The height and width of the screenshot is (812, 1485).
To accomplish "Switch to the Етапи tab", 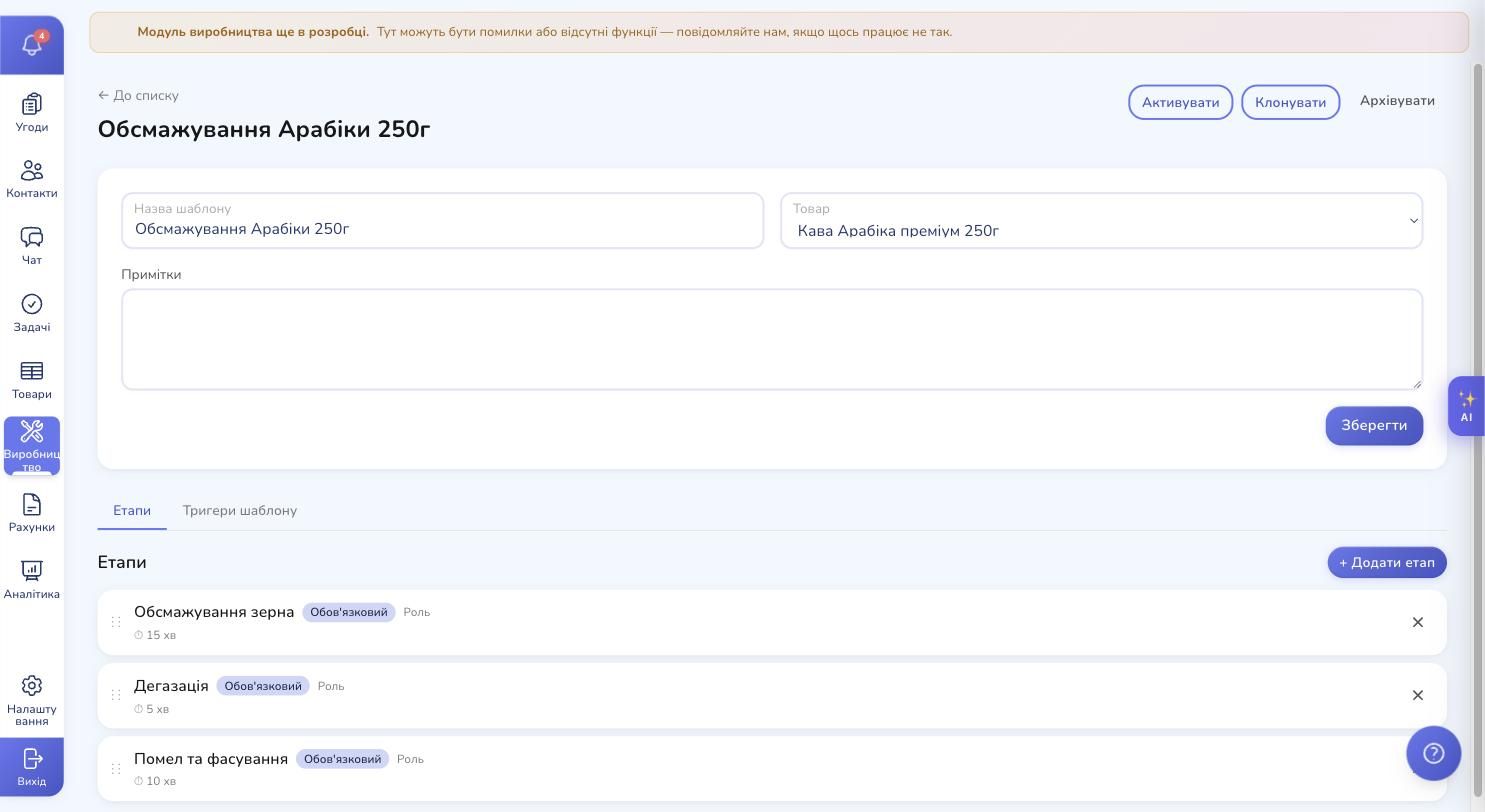I will point(132,511).
